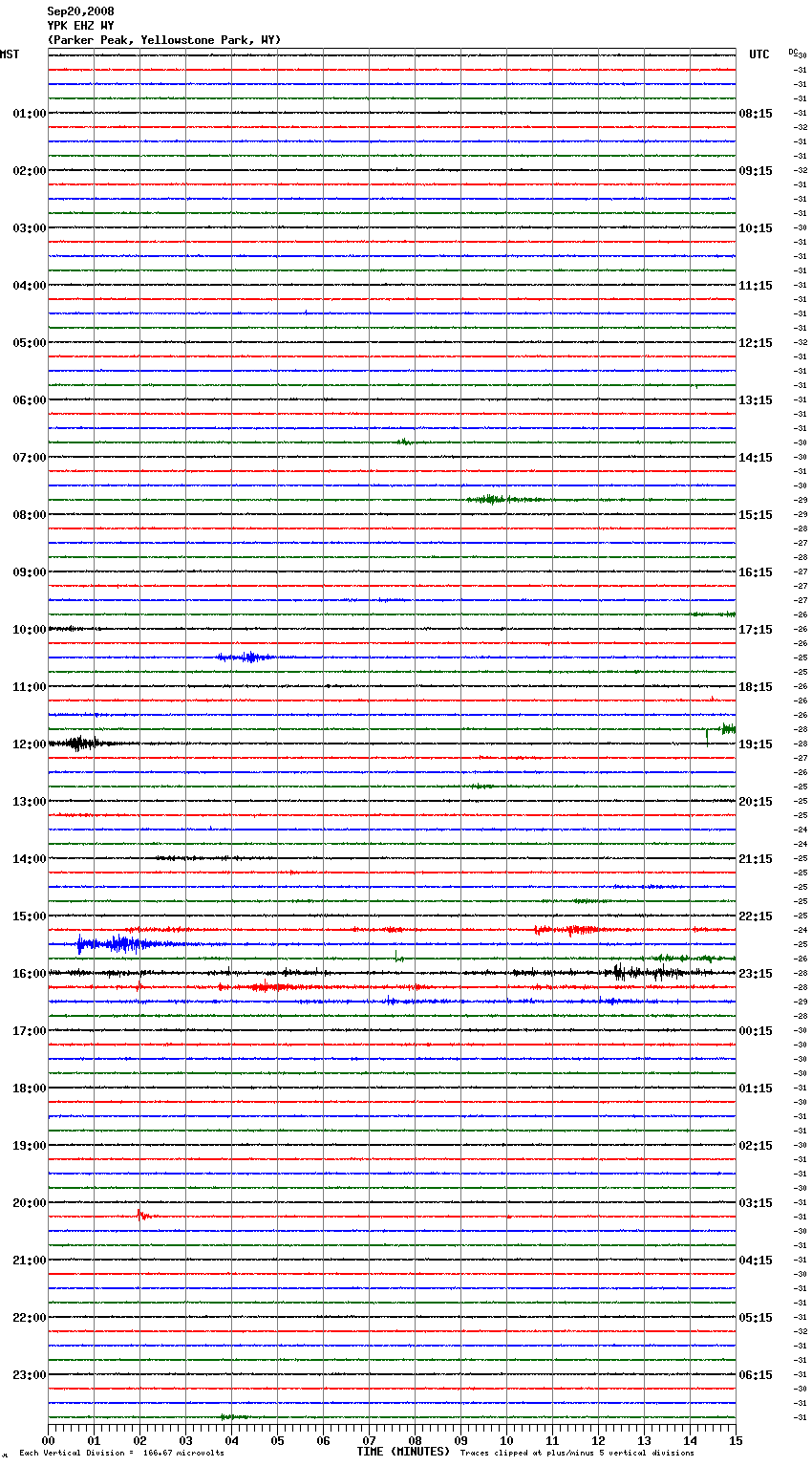Click the TIME (MINUTES) axis title

point(402,1452)
